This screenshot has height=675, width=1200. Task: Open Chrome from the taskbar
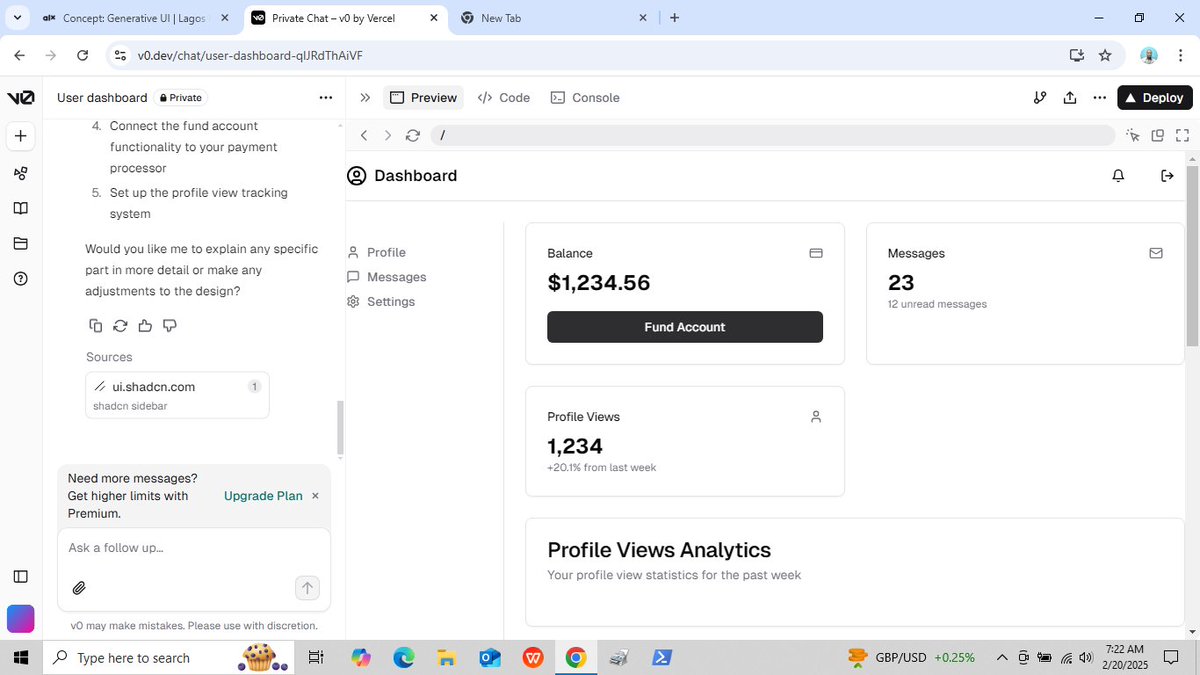click(x=575, y=657)
